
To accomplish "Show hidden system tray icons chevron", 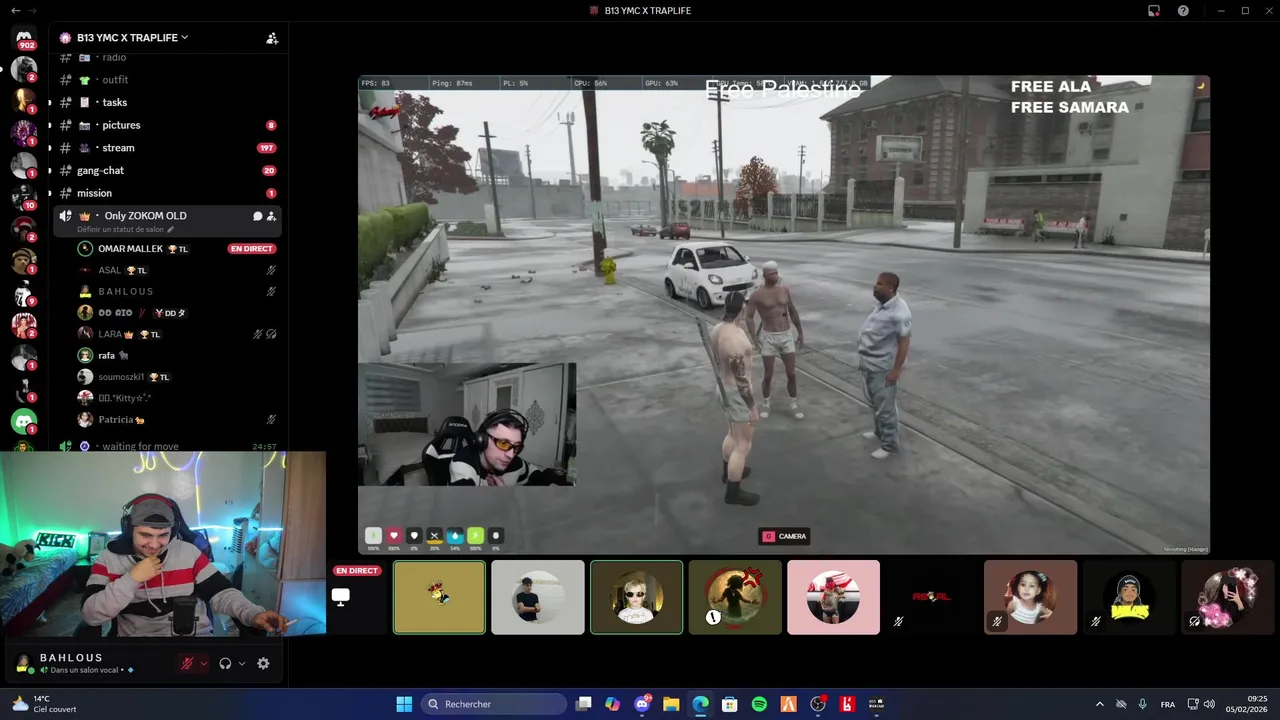I will point(1100,704).
